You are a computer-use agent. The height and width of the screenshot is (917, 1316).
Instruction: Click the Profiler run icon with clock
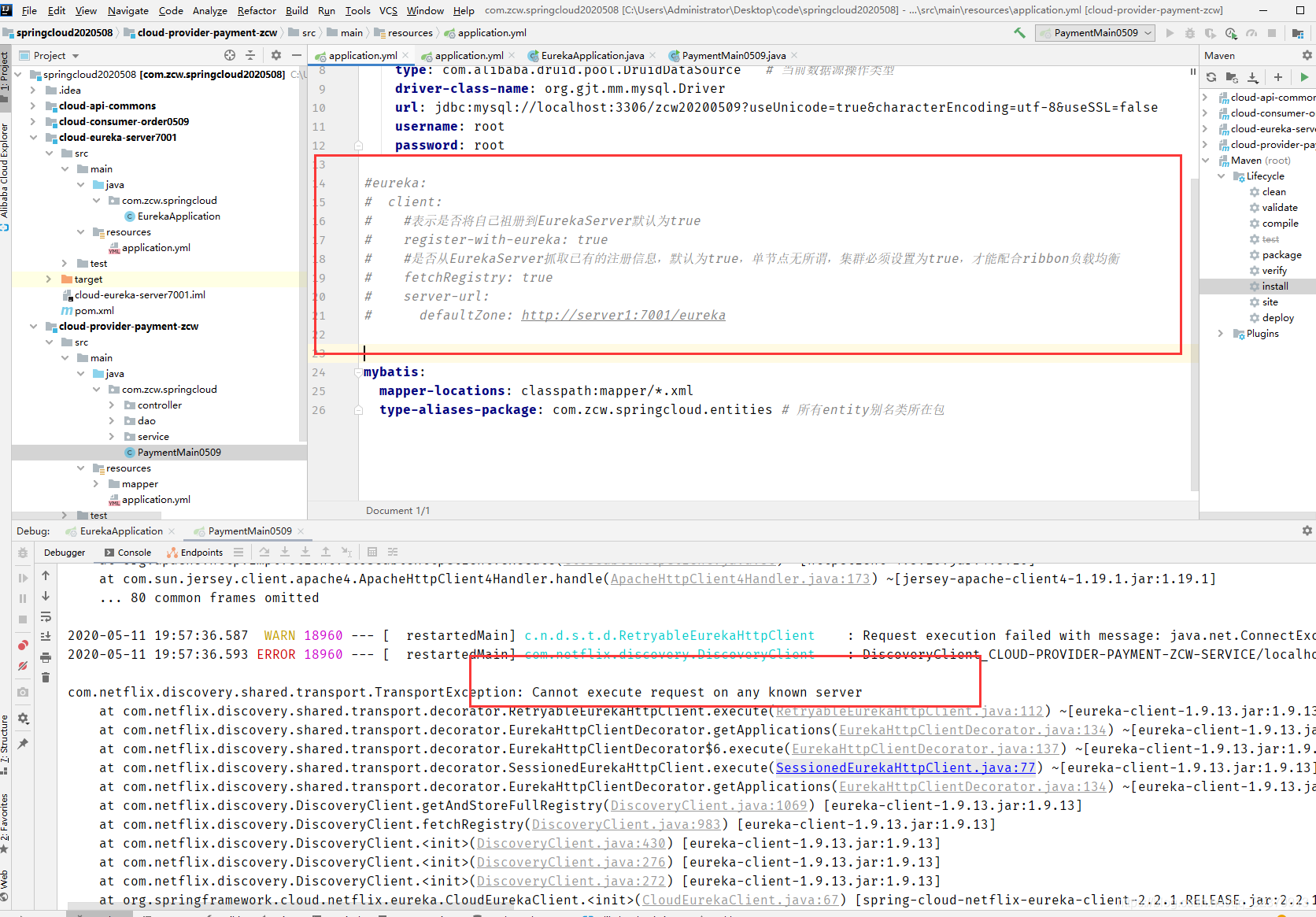[1231, 33]
